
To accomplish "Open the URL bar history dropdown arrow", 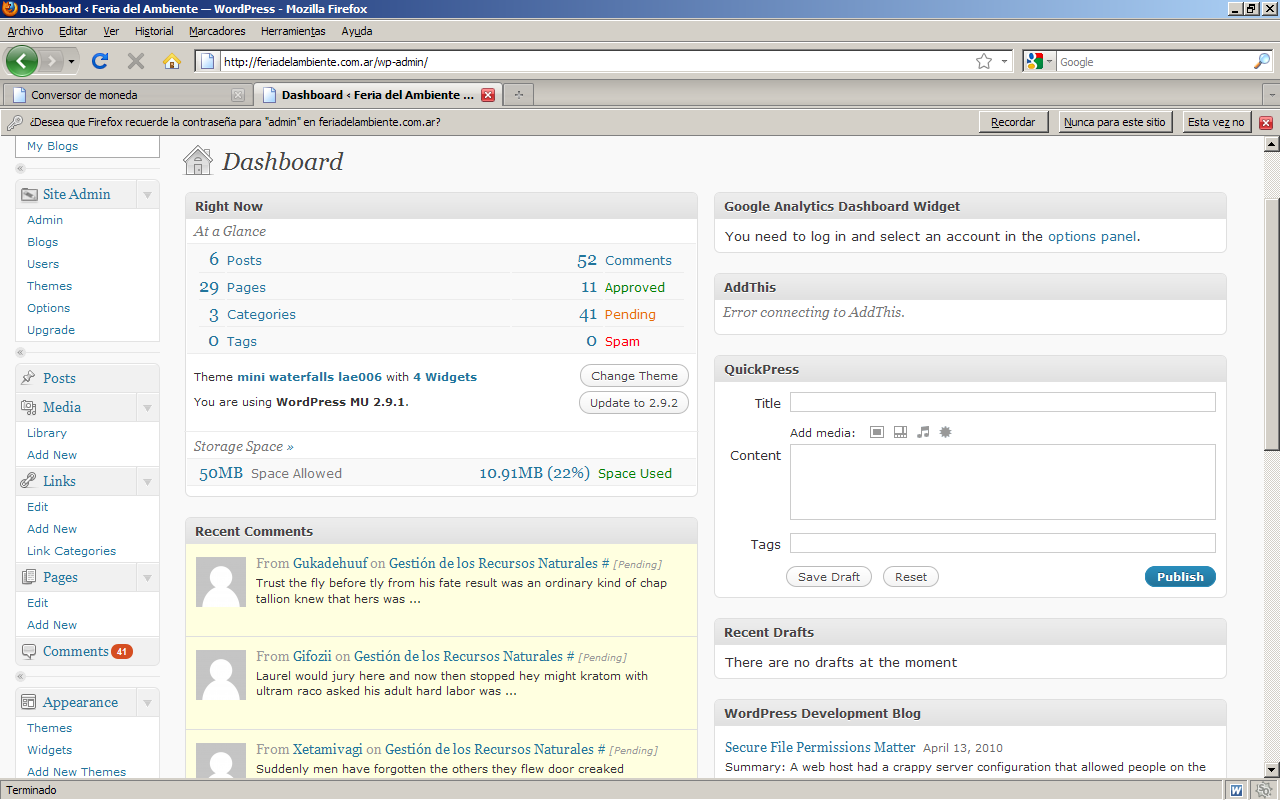I will pos(1005,61).
